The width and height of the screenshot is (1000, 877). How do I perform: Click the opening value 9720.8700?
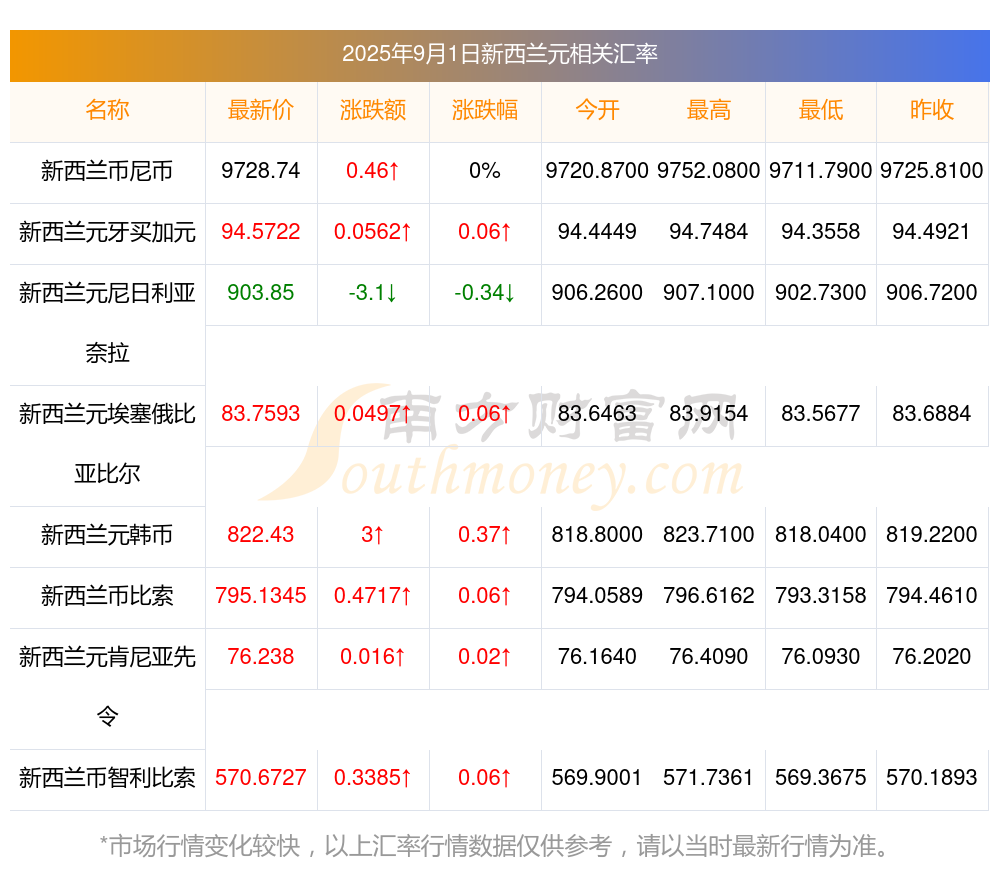point(597,171)
